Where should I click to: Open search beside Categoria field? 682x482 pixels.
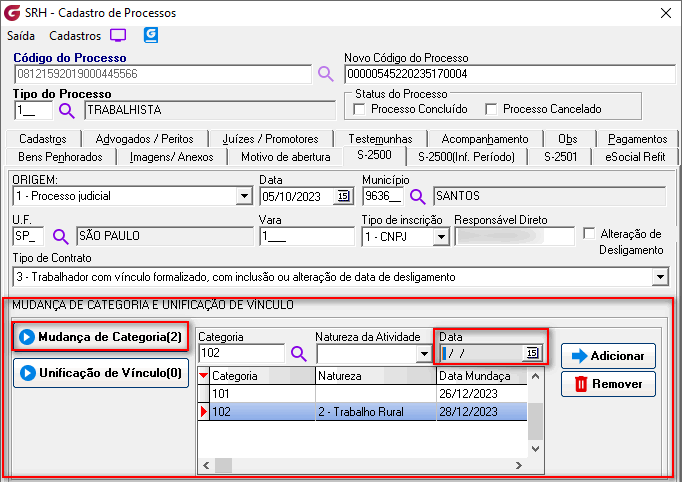coord(298,353)
